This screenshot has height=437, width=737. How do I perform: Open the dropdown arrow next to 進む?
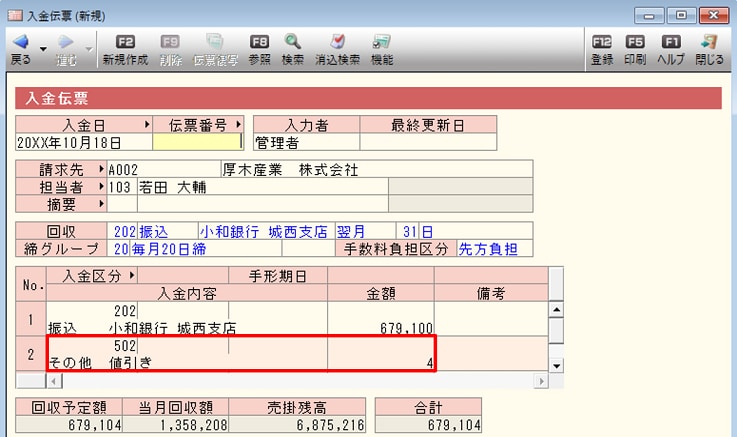coord(88,49)
